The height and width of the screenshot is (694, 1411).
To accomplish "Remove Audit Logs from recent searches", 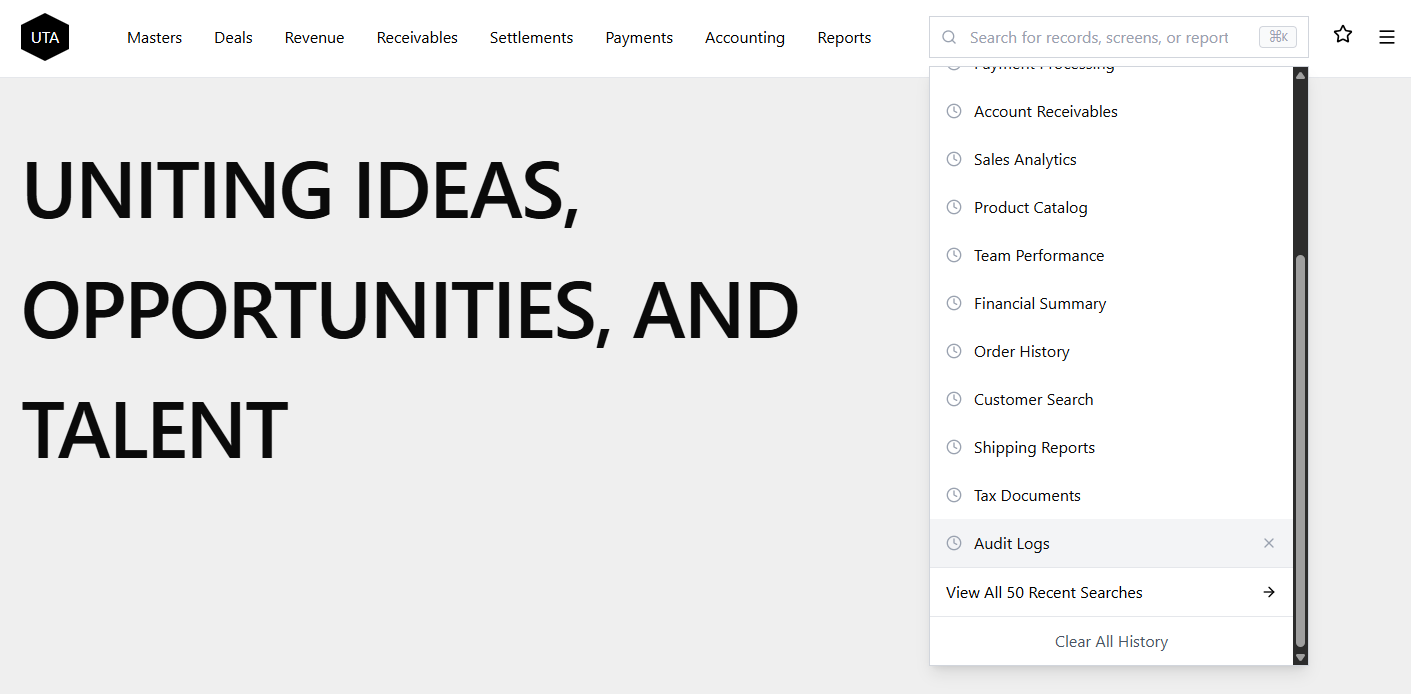I will pyautogui.click(x=1268, y=543).
